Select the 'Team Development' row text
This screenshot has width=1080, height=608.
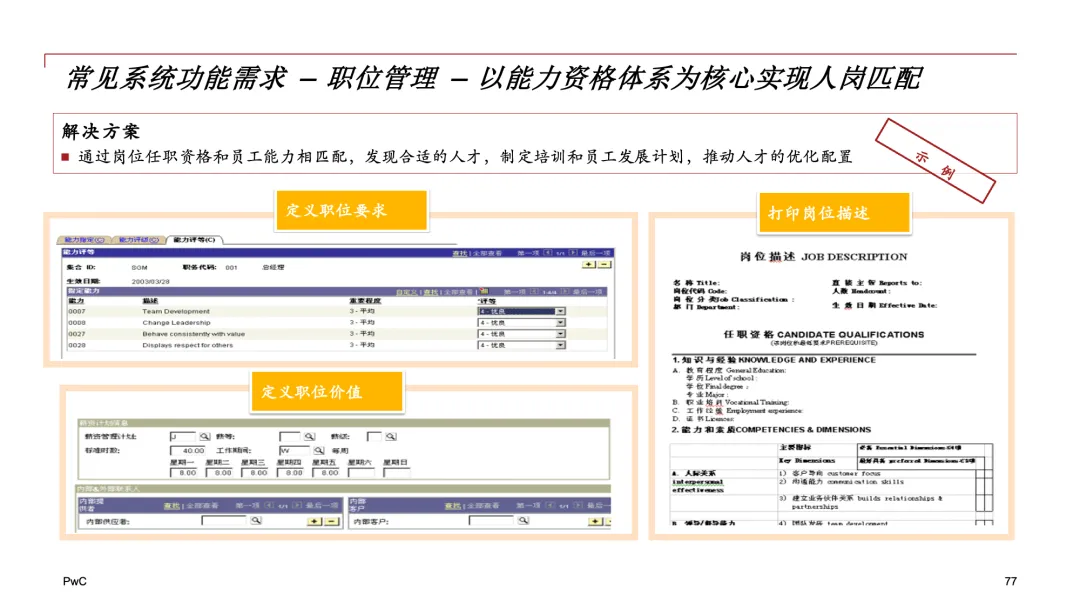pos(176,311)
